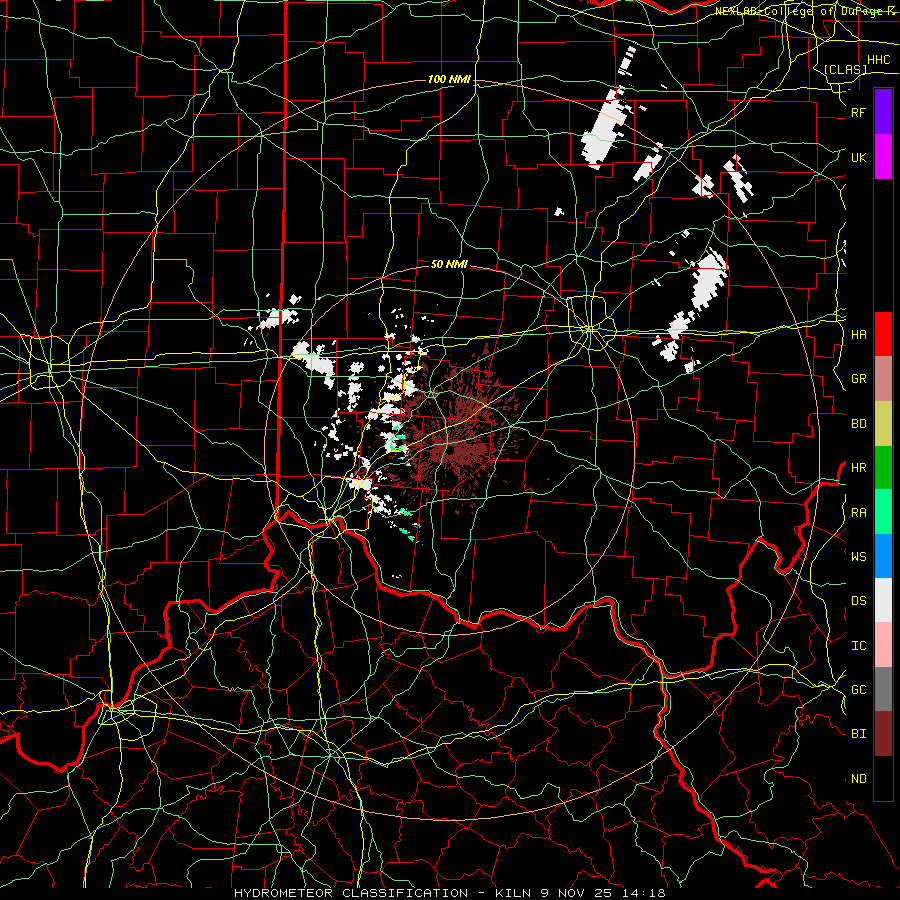Click the RA light green legend swatch

click(883, 512)
